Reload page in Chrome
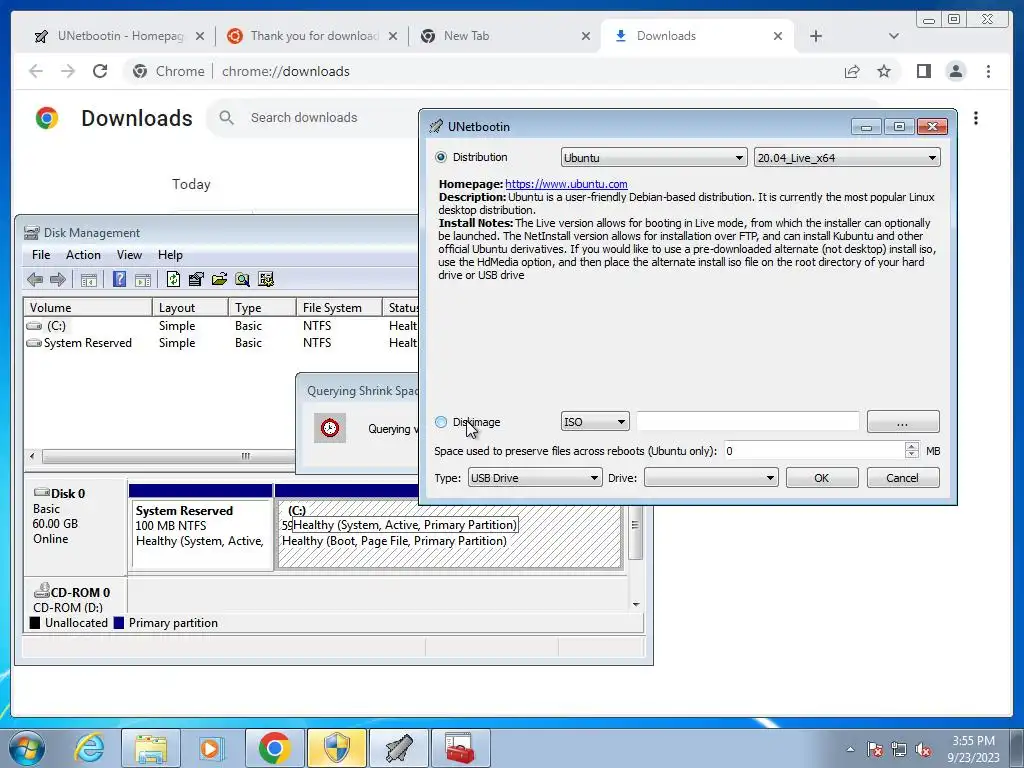The image size is (1024, 768). [99, 71]
